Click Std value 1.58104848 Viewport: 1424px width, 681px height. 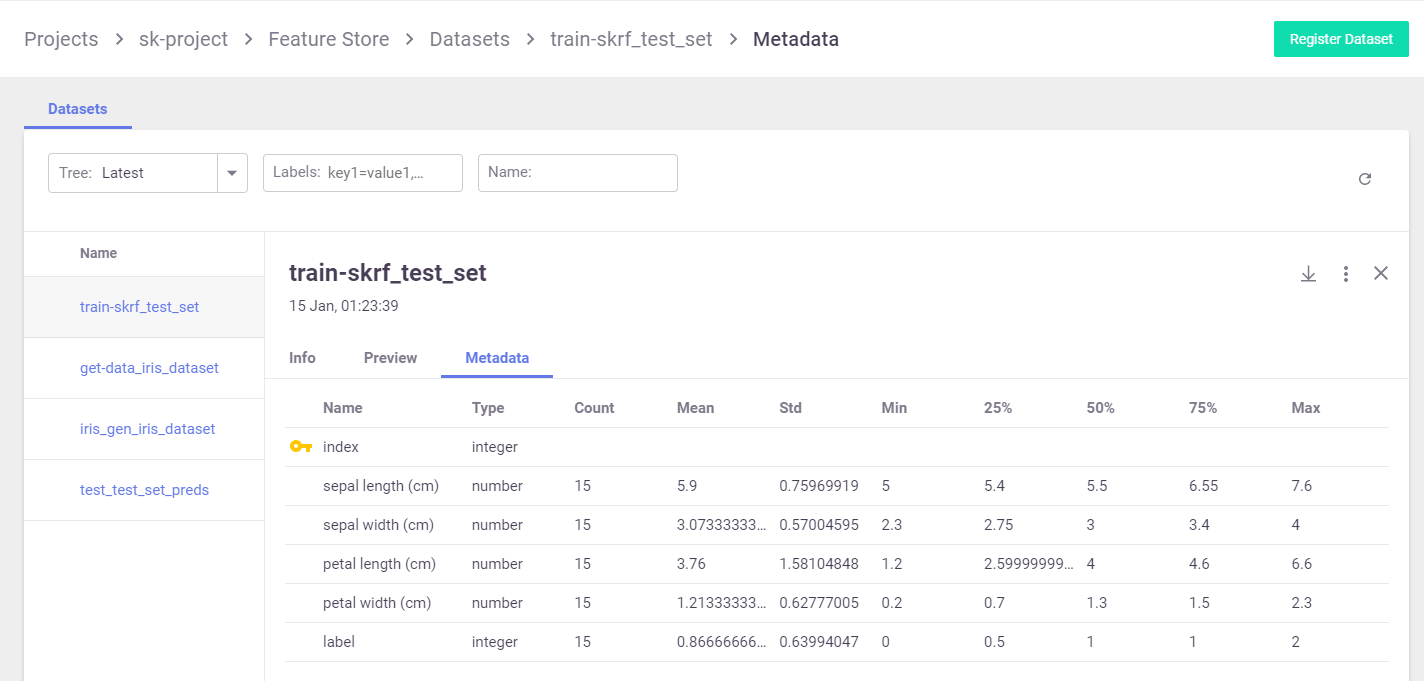[819, 564]
